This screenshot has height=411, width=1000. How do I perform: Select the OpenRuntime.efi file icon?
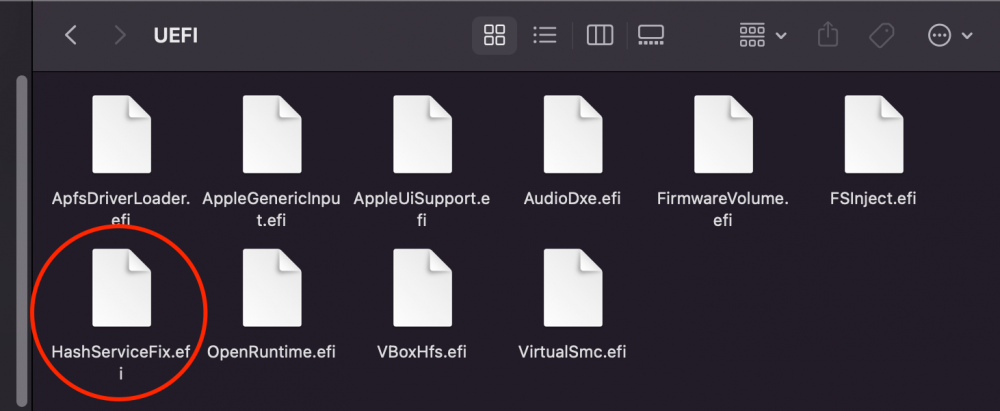click(272, 288)
